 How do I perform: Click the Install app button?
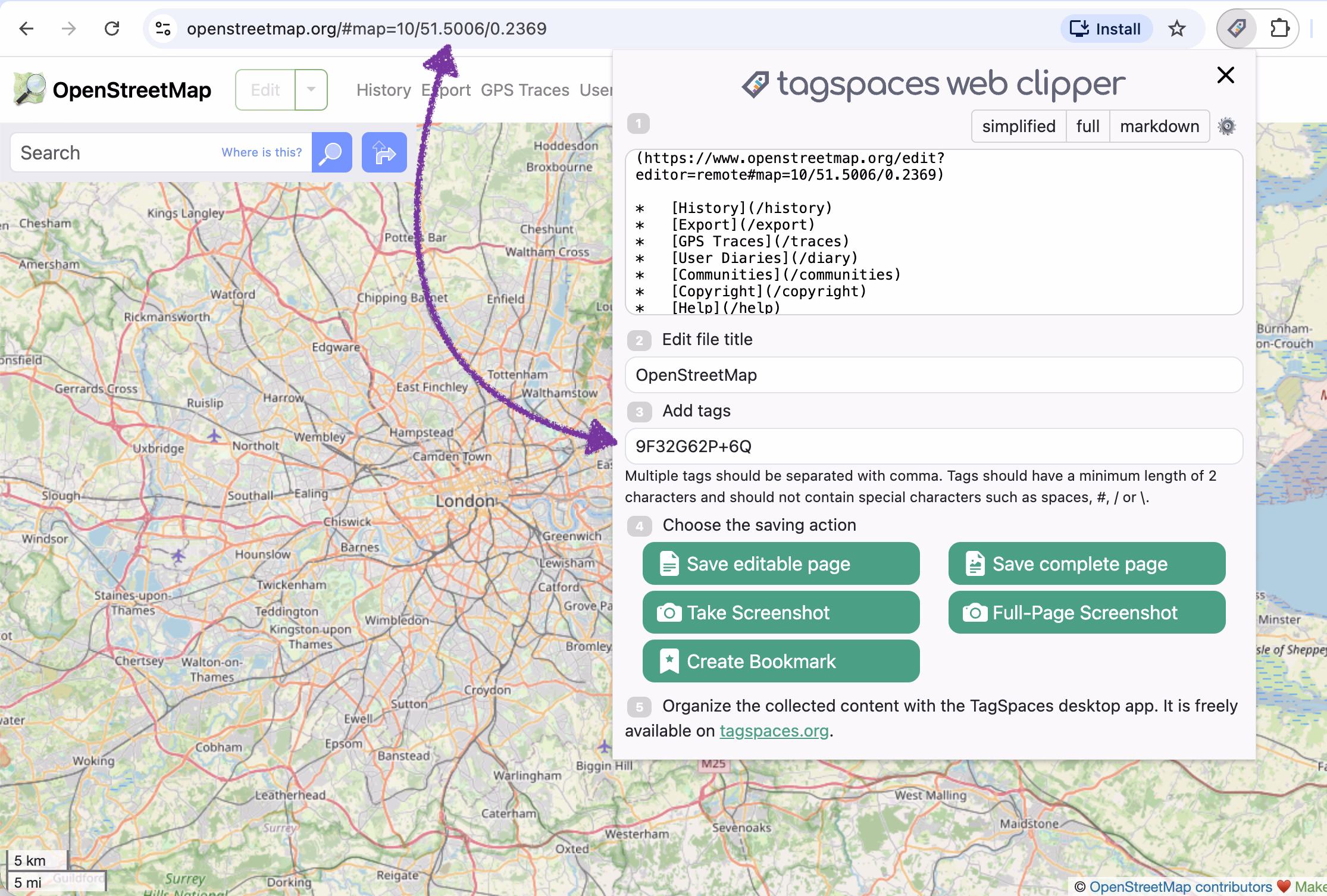1106,29
